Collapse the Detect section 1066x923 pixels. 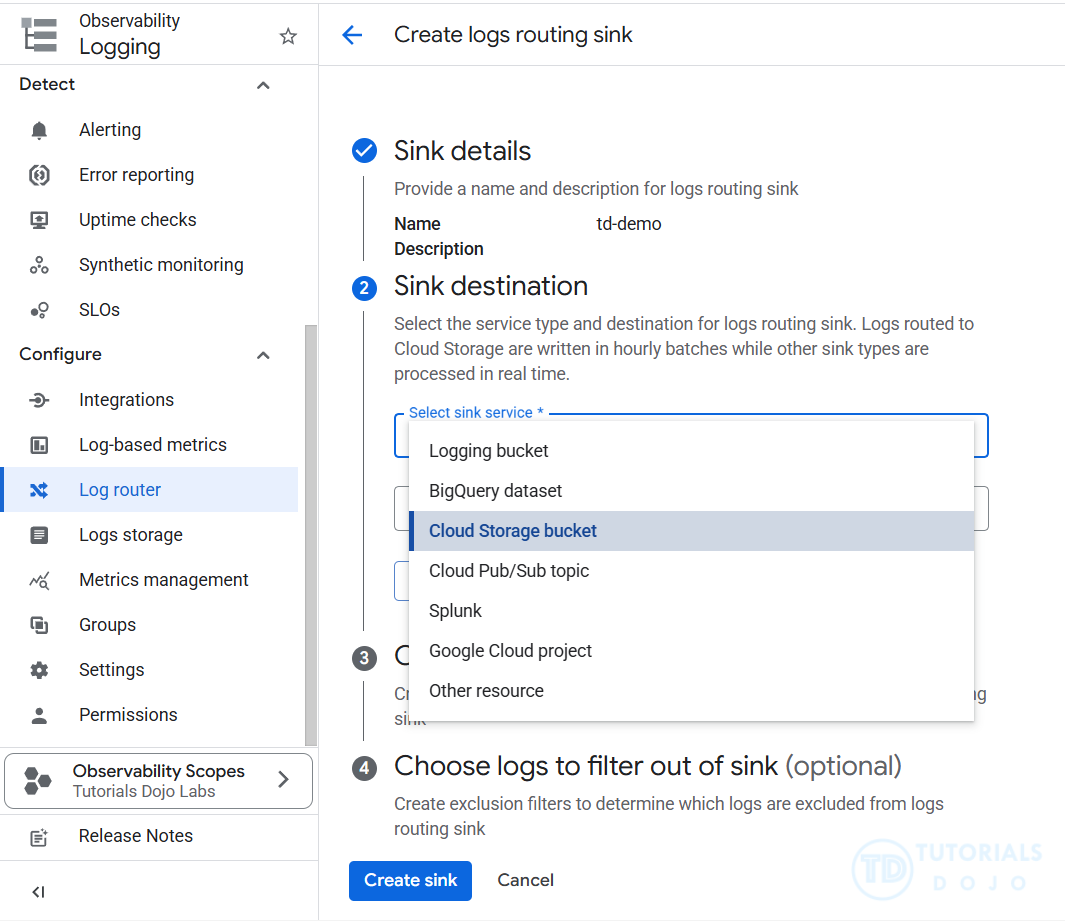point(263,85)
